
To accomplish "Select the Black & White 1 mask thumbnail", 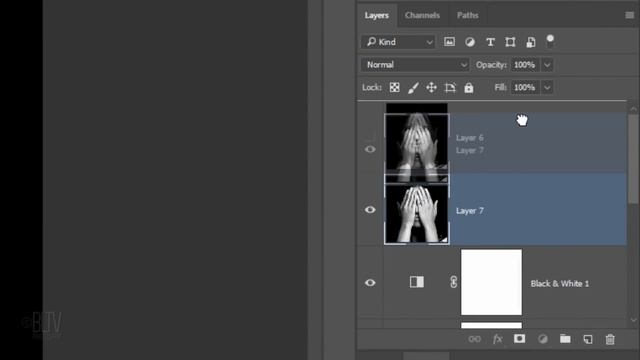I will [491, 282].
